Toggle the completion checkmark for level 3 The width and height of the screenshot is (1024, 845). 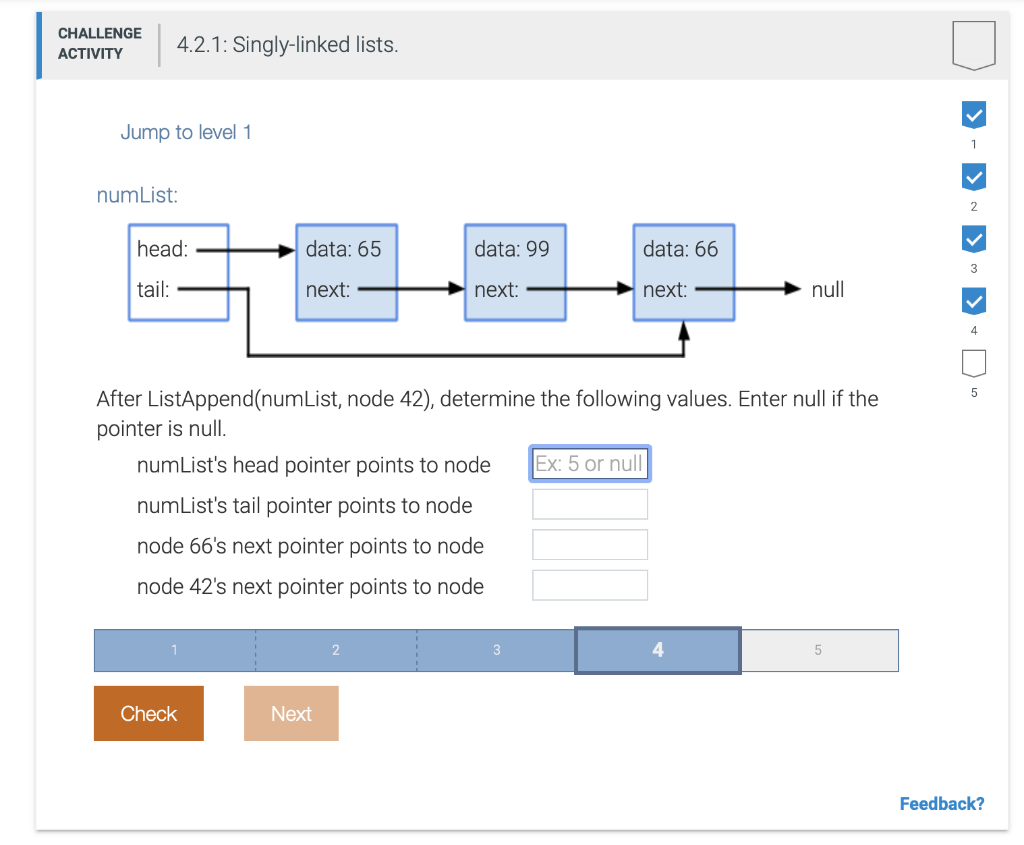click(973, 238)
